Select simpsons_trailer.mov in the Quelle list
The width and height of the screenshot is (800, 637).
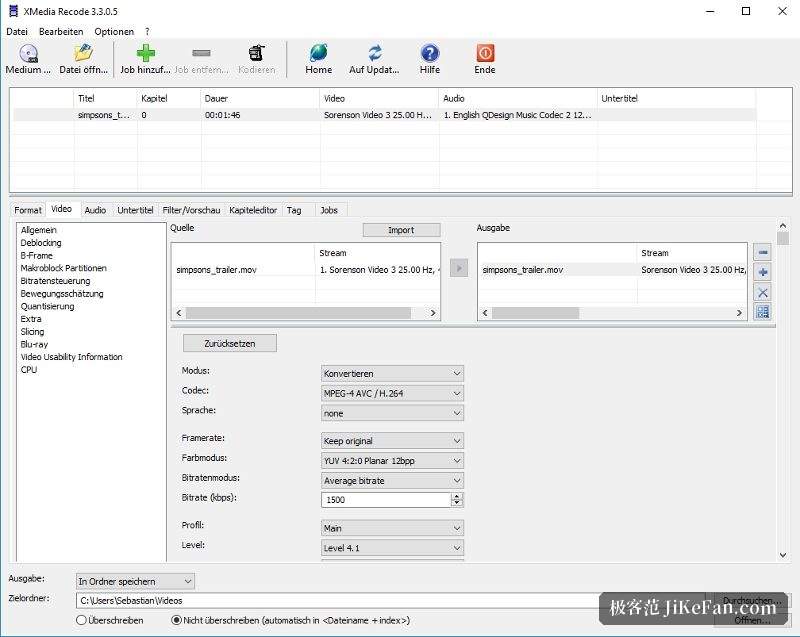(216, 270)
